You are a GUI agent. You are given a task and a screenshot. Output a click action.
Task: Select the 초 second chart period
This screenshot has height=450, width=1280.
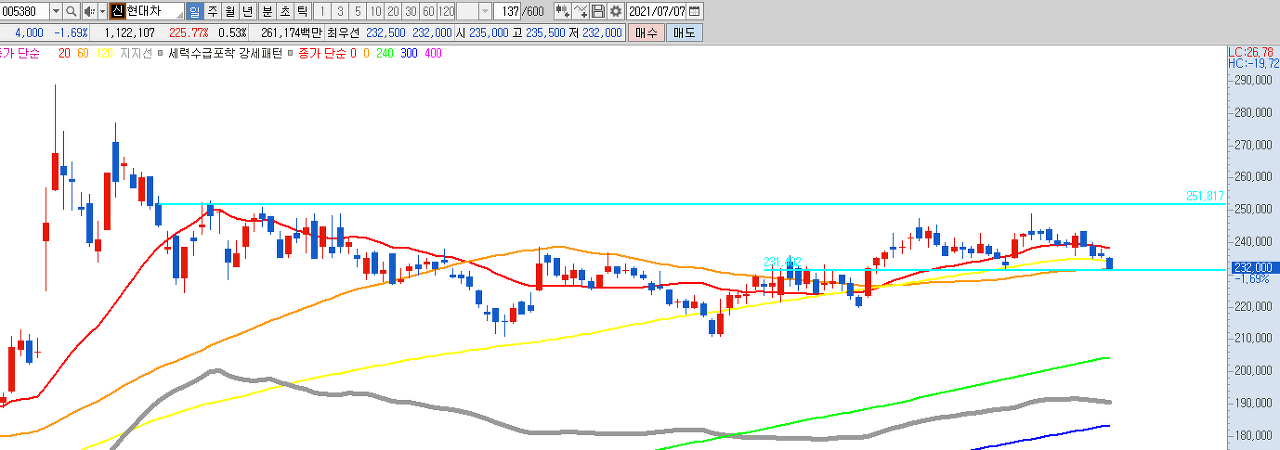click(x=285, y=11)
